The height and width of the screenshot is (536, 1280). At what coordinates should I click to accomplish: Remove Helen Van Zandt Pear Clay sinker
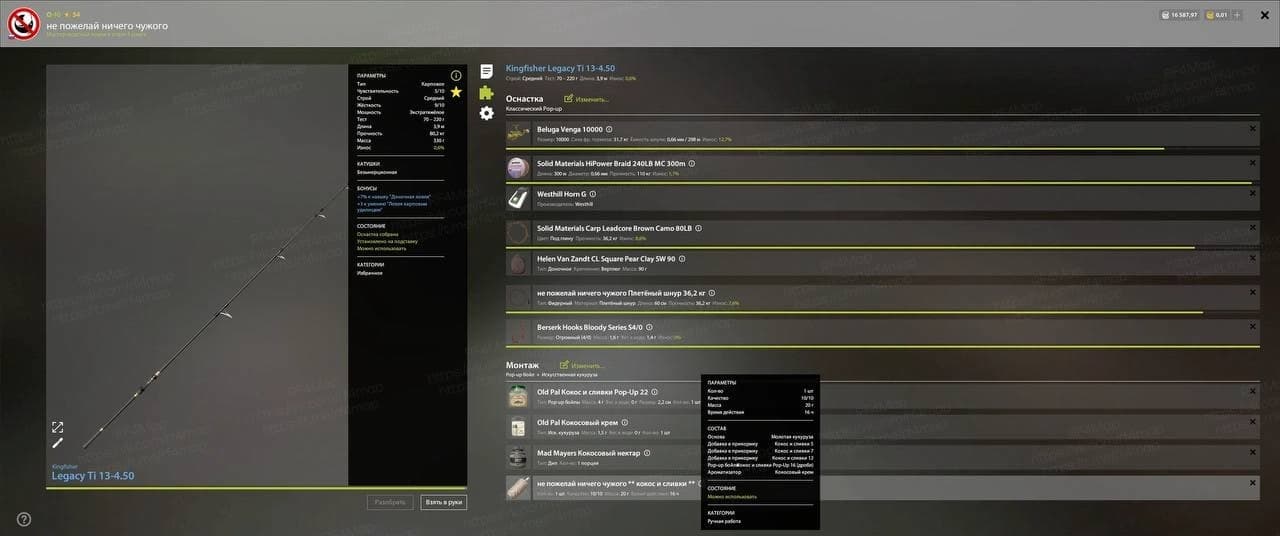point(1253,258)
